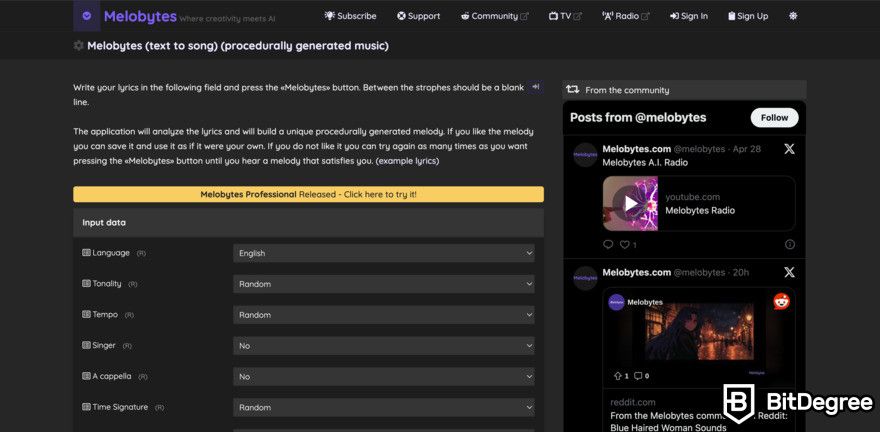Expand the A cappella dropdown
Image resolution: width=880 pixels, height=432 pixels.
(x=384, y=376)
